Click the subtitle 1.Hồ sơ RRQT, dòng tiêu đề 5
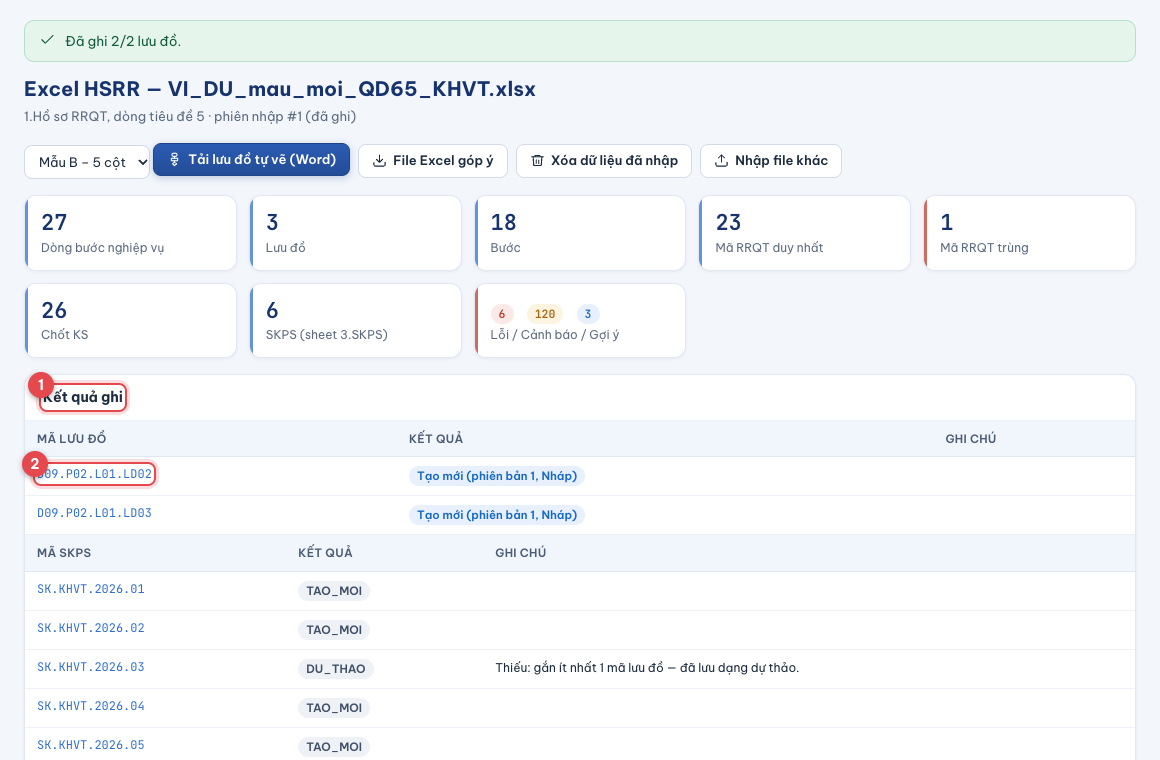Image resolution: width=1160 pixels, height=760 pixels. (190, 116)
